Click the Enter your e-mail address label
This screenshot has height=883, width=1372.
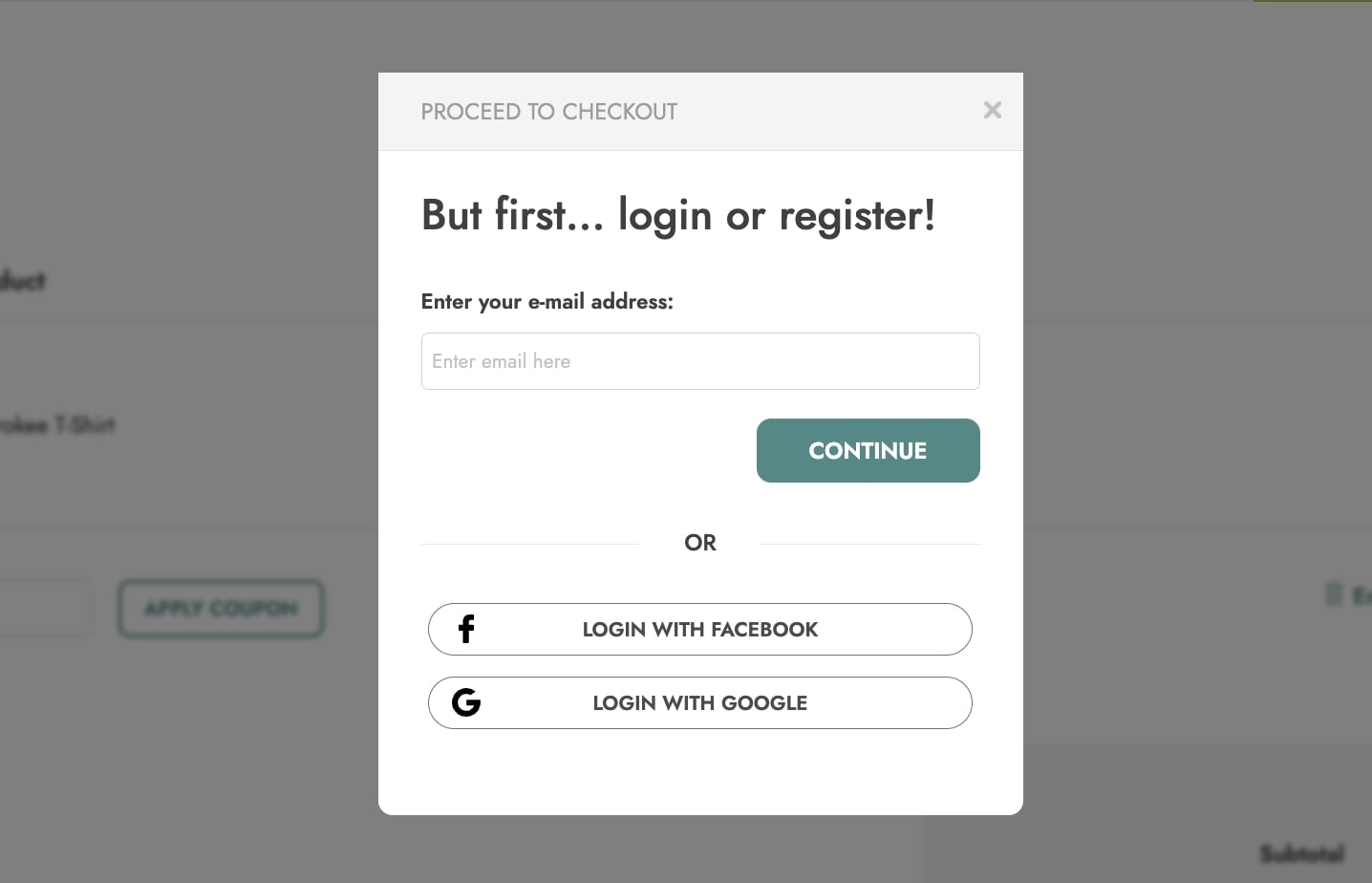[x=547, y=302]
